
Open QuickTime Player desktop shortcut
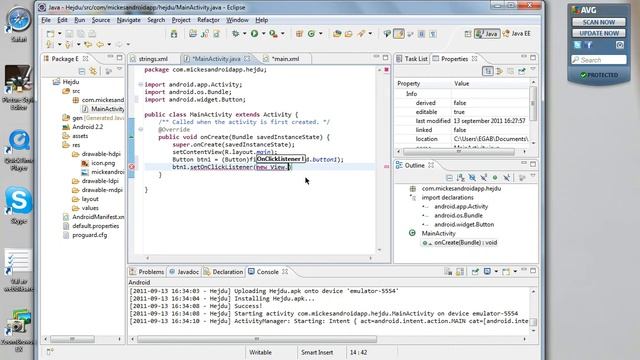pos(18,149)
